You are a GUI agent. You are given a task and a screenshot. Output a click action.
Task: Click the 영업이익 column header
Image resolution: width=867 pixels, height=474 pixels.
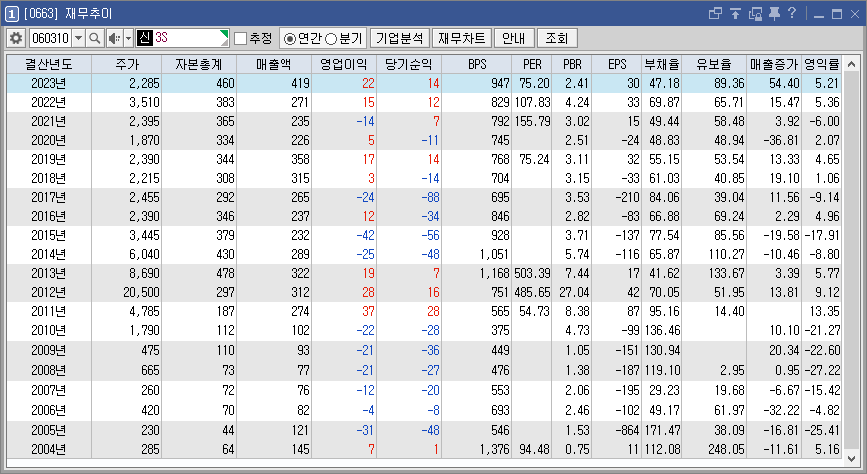tap(344, 64)
